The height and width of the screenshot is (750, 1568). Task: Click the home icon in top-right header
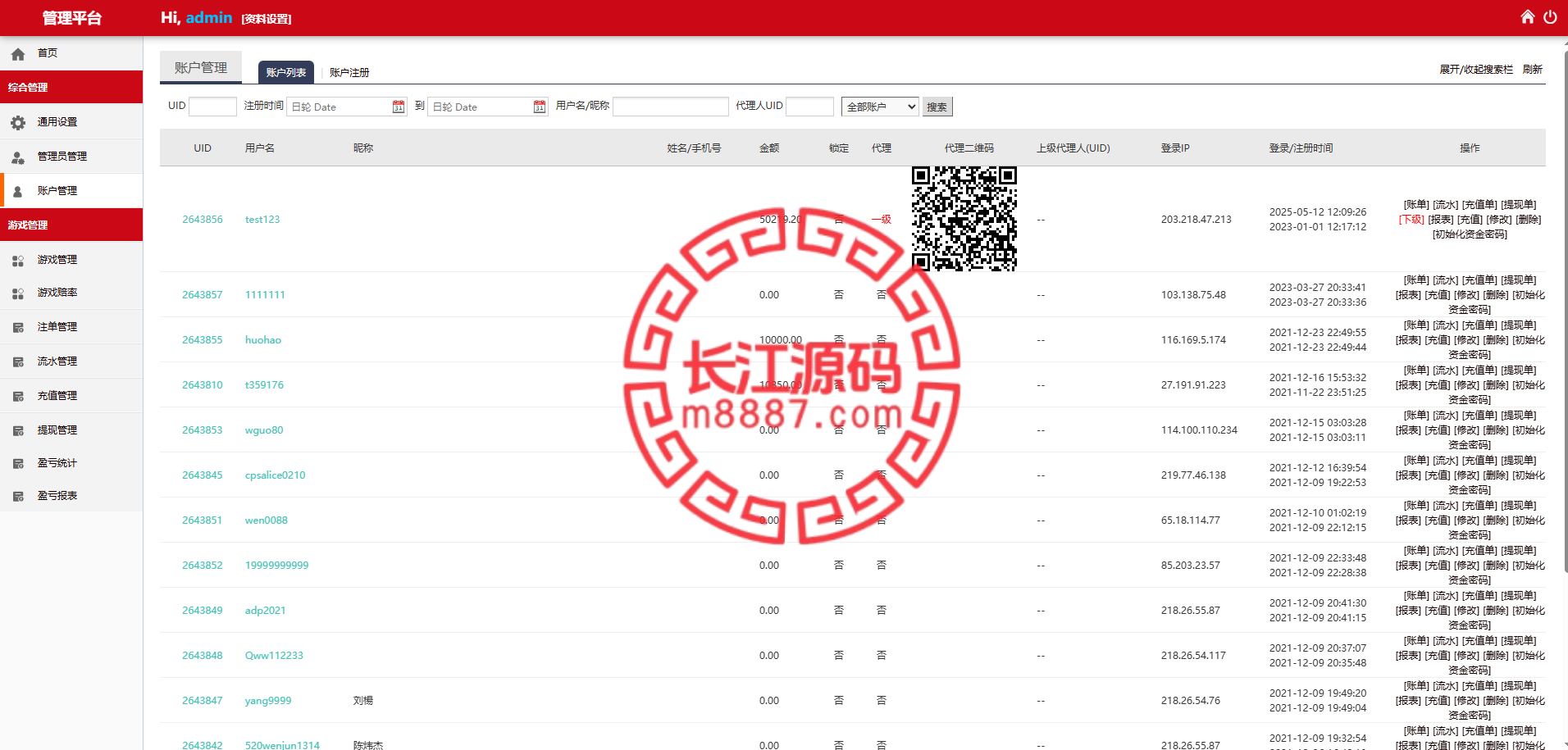[1527, 17]
